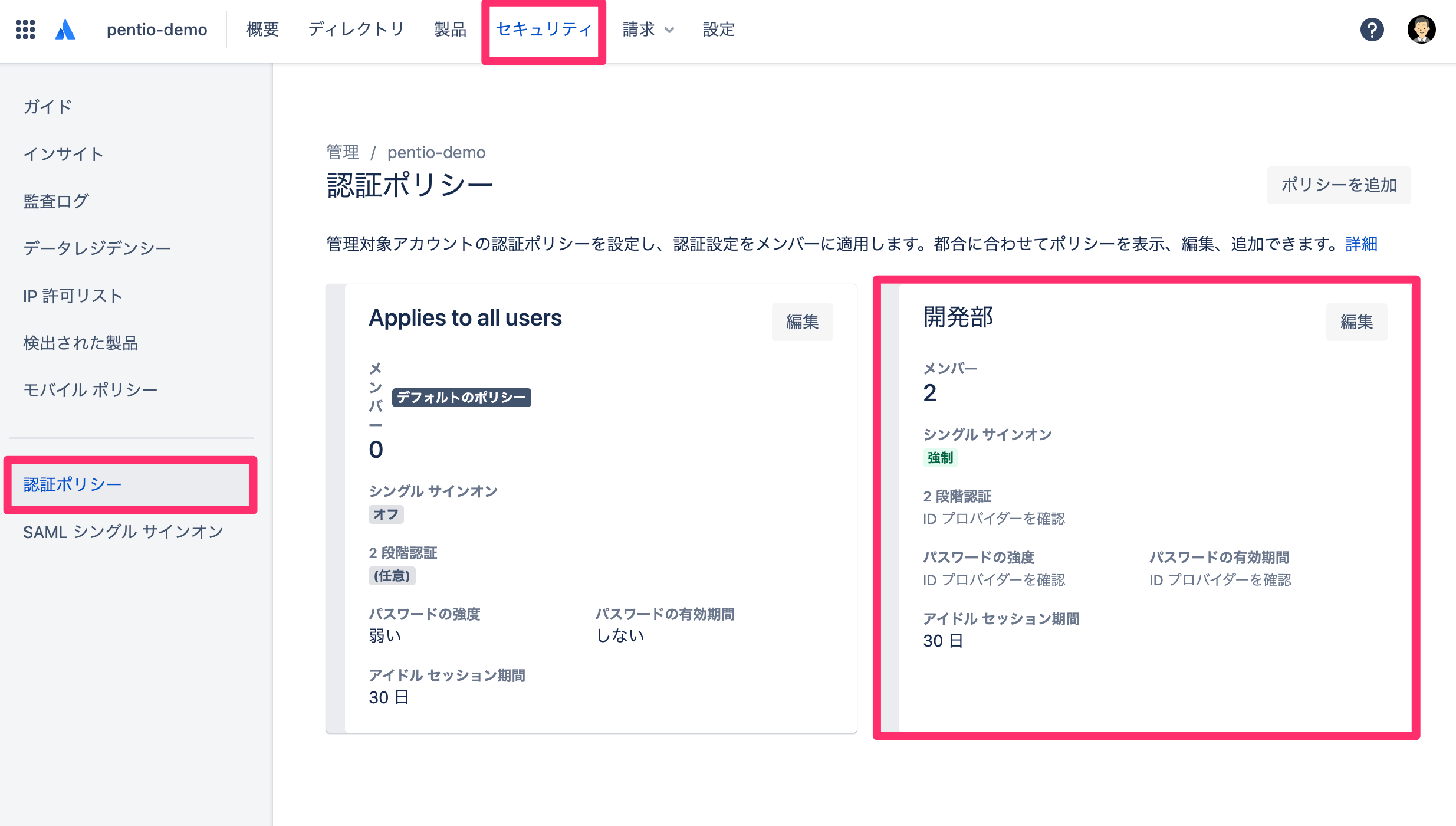The image size is (1456, 826).
Task: Open the help question mark icon
Action: [x=1372, y=29]
